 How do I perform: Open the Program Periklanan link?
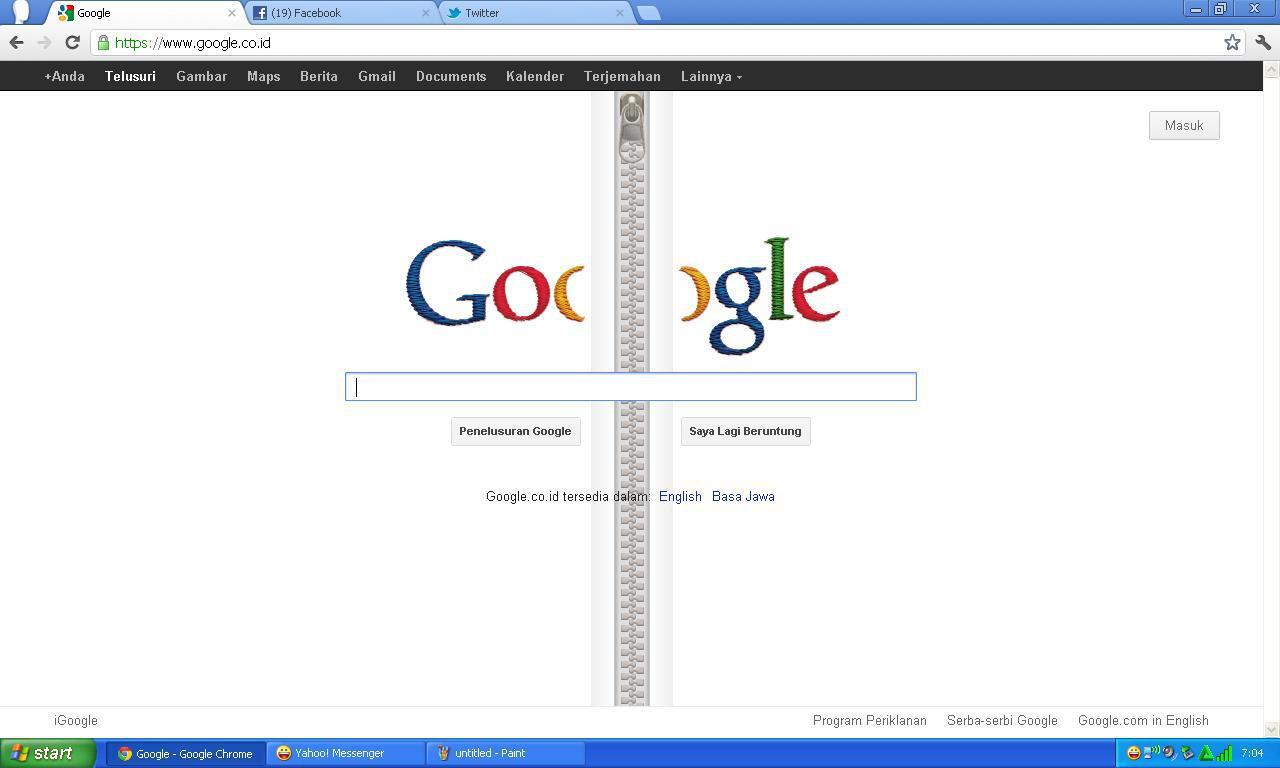(870, 720)
